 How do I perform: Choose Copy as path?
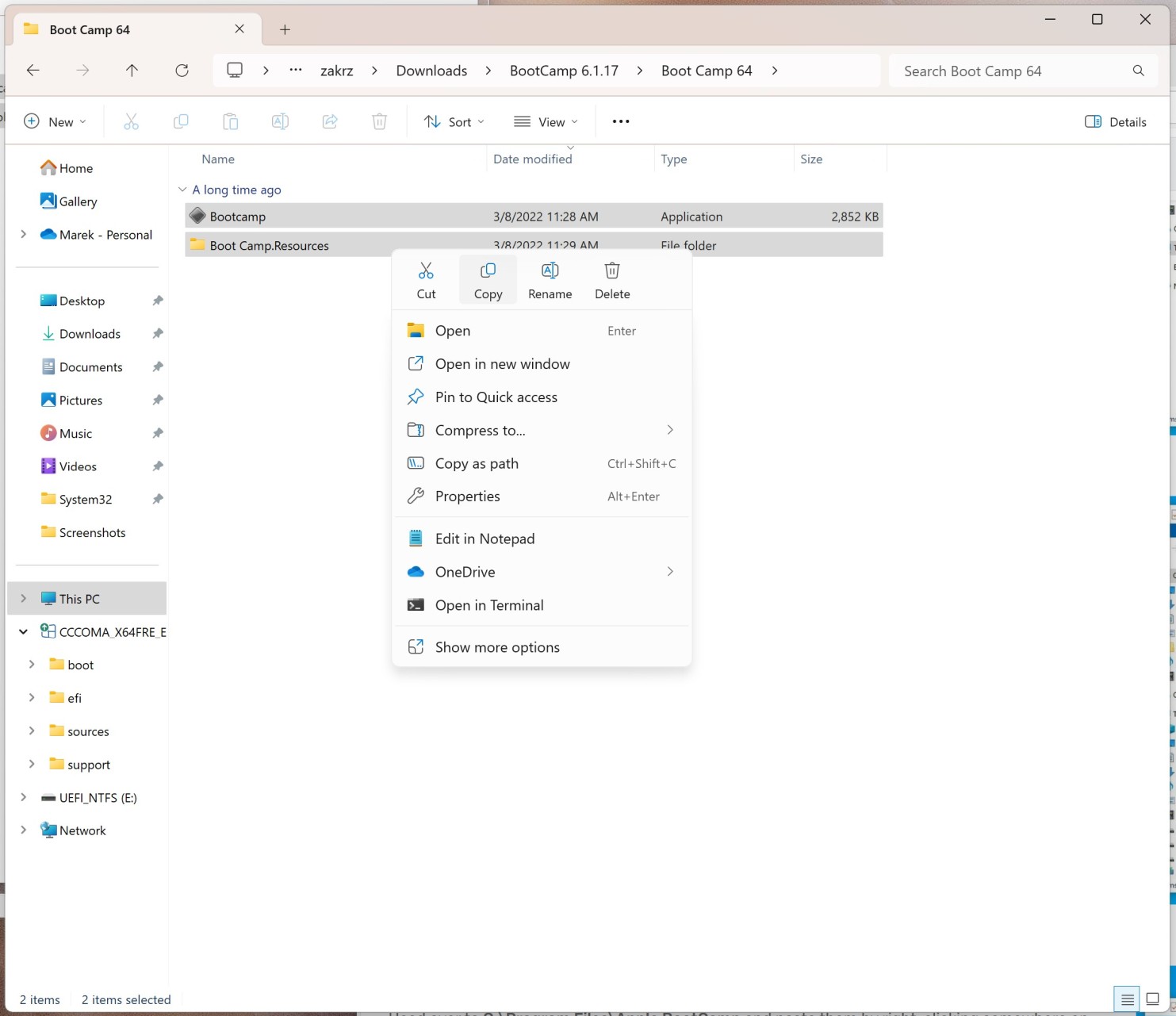tap(542, 463)
